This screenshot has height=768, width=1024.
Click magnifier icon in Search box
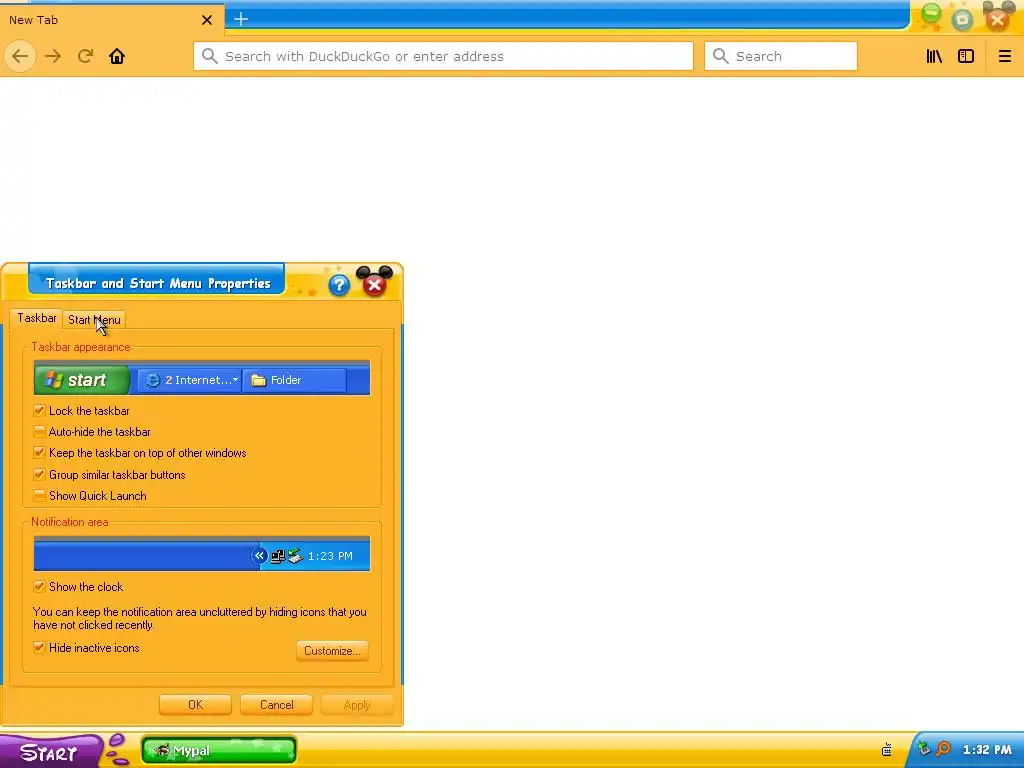(x=720, y=56)
